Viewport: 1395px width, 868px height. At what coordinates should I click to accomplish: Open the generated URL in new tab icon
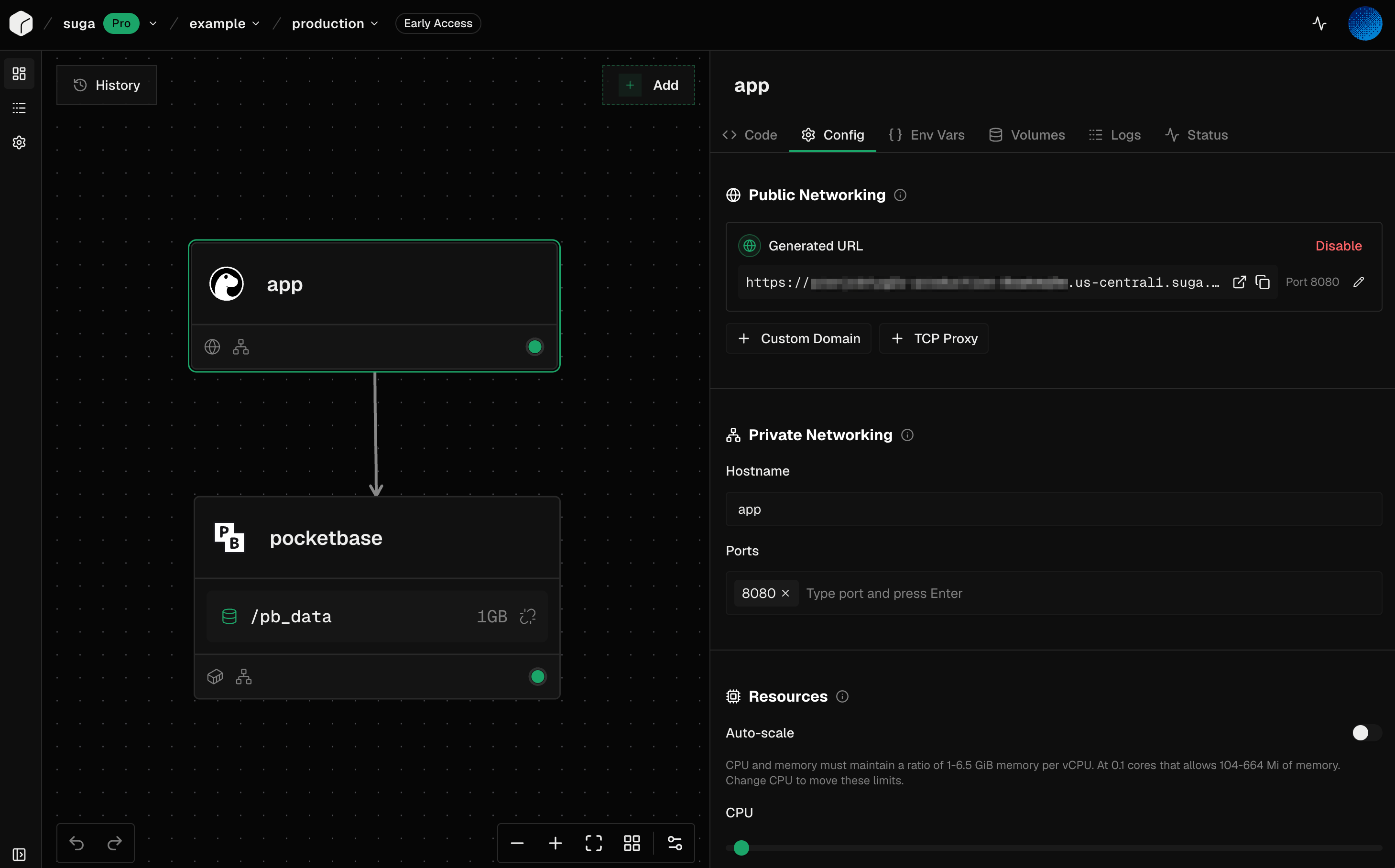(x=1239, y=282)
